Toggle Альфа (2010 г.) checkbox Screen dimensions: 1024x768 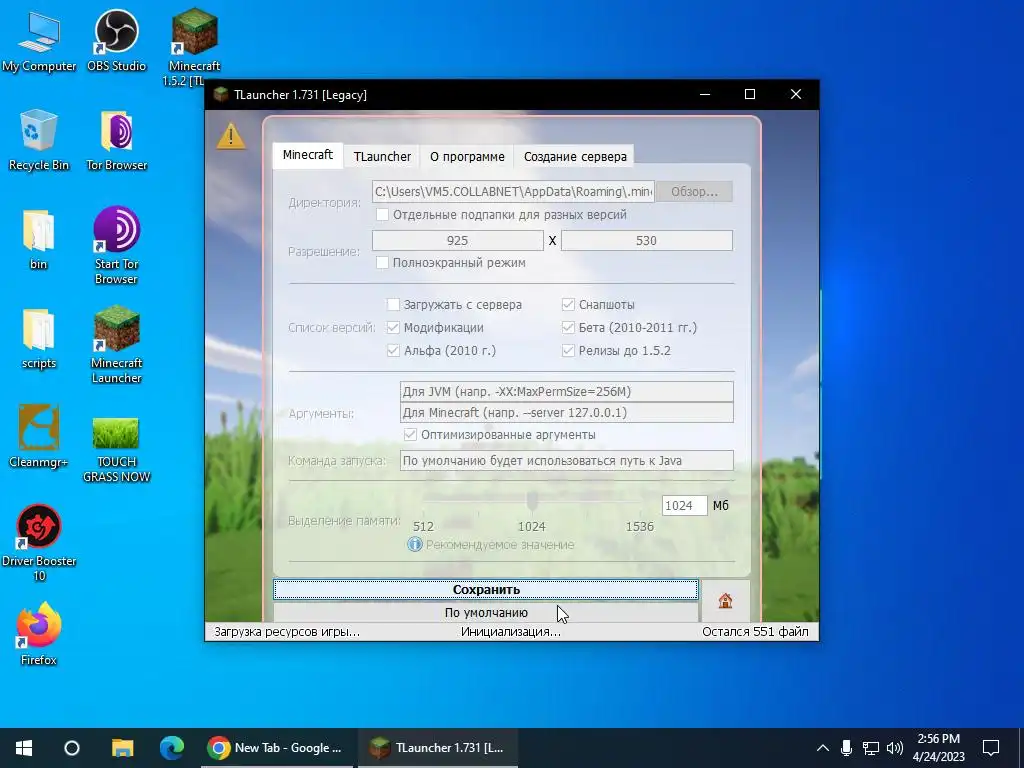[x=393, y=351]
